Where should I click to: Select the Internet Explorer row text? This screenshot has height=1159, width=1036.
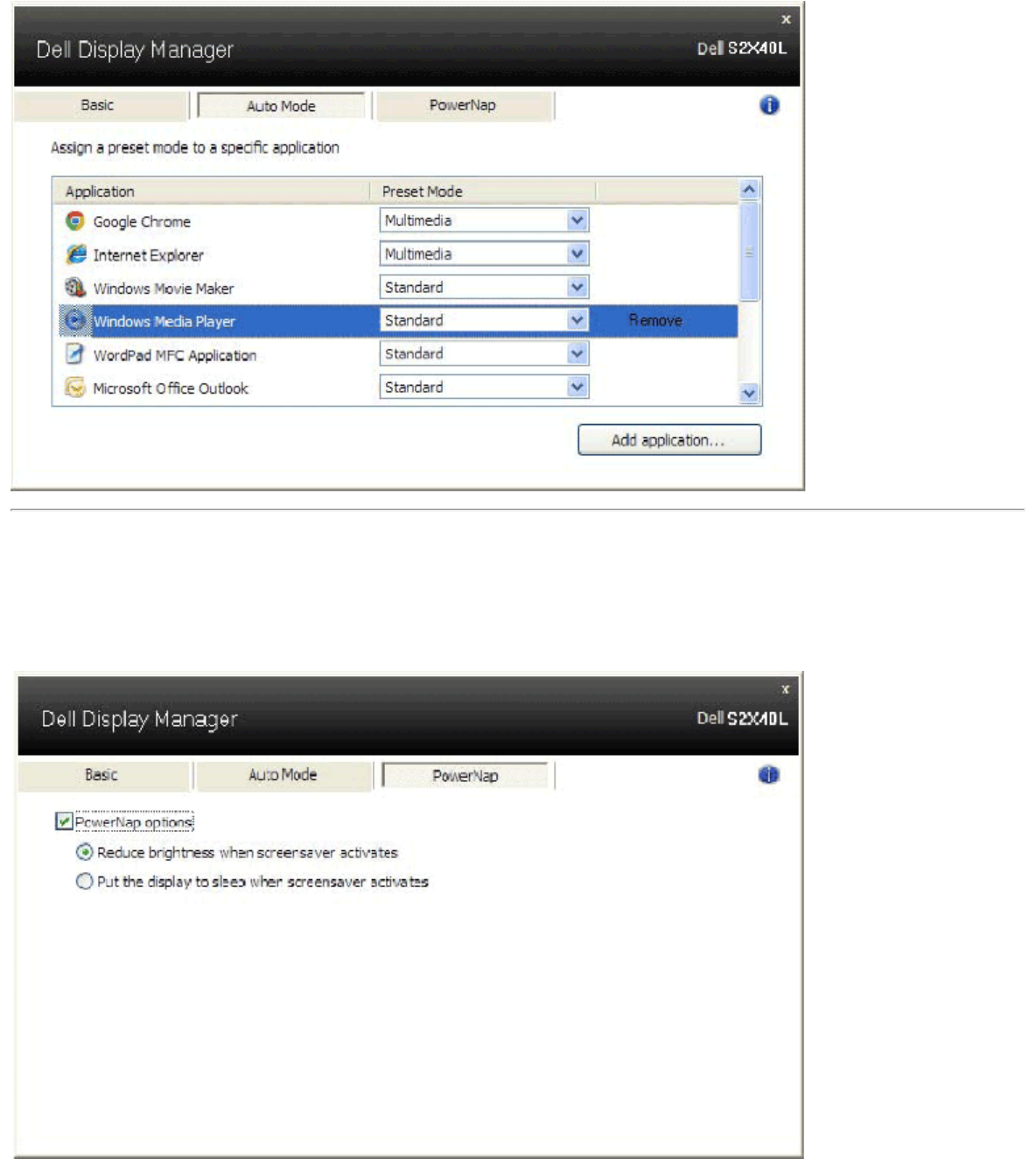click(x=149, y=255)
